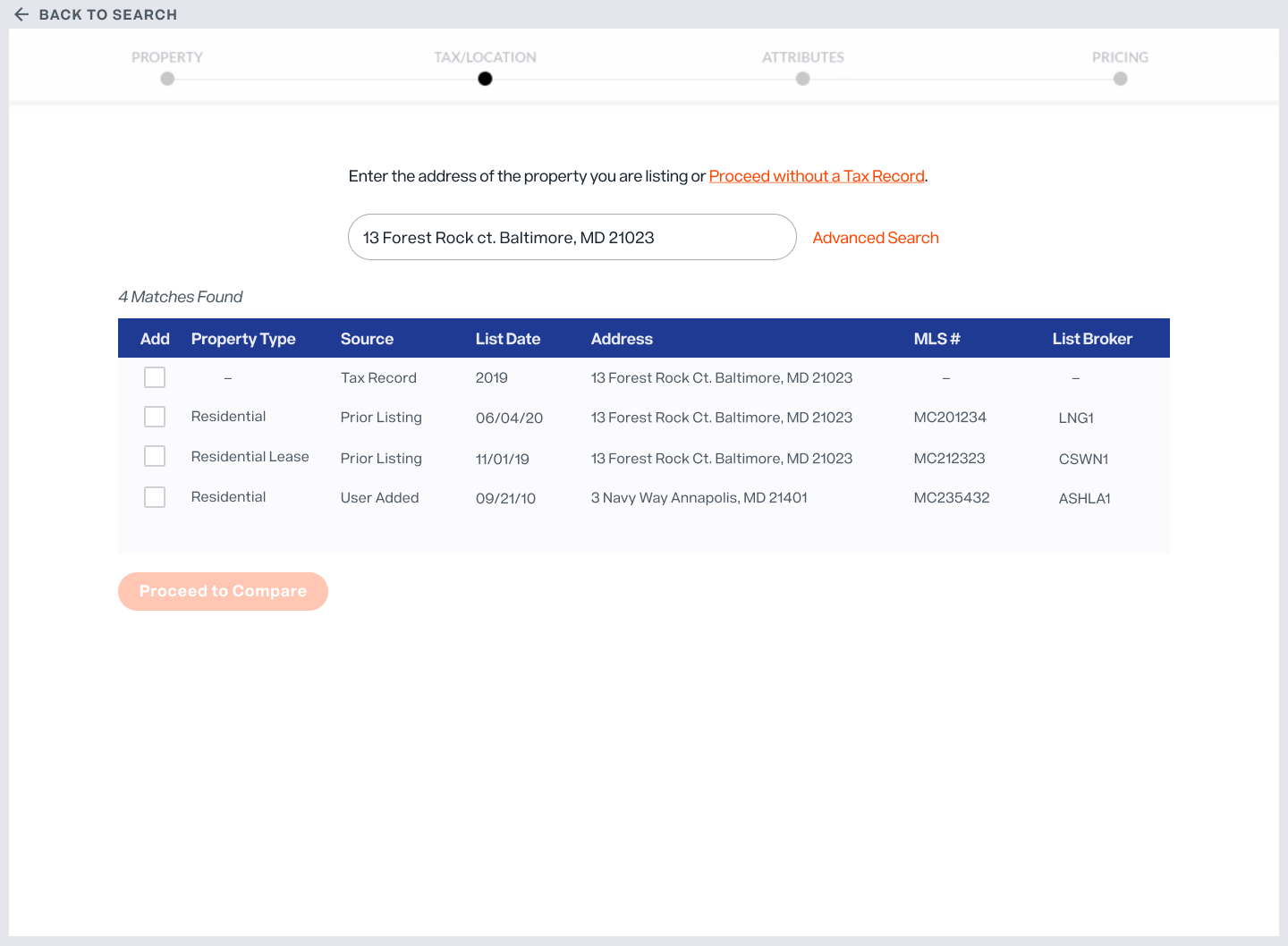The image size is (1288, 946).
Task: Click the progress line between steps
Action: click(x=644, y=78)
